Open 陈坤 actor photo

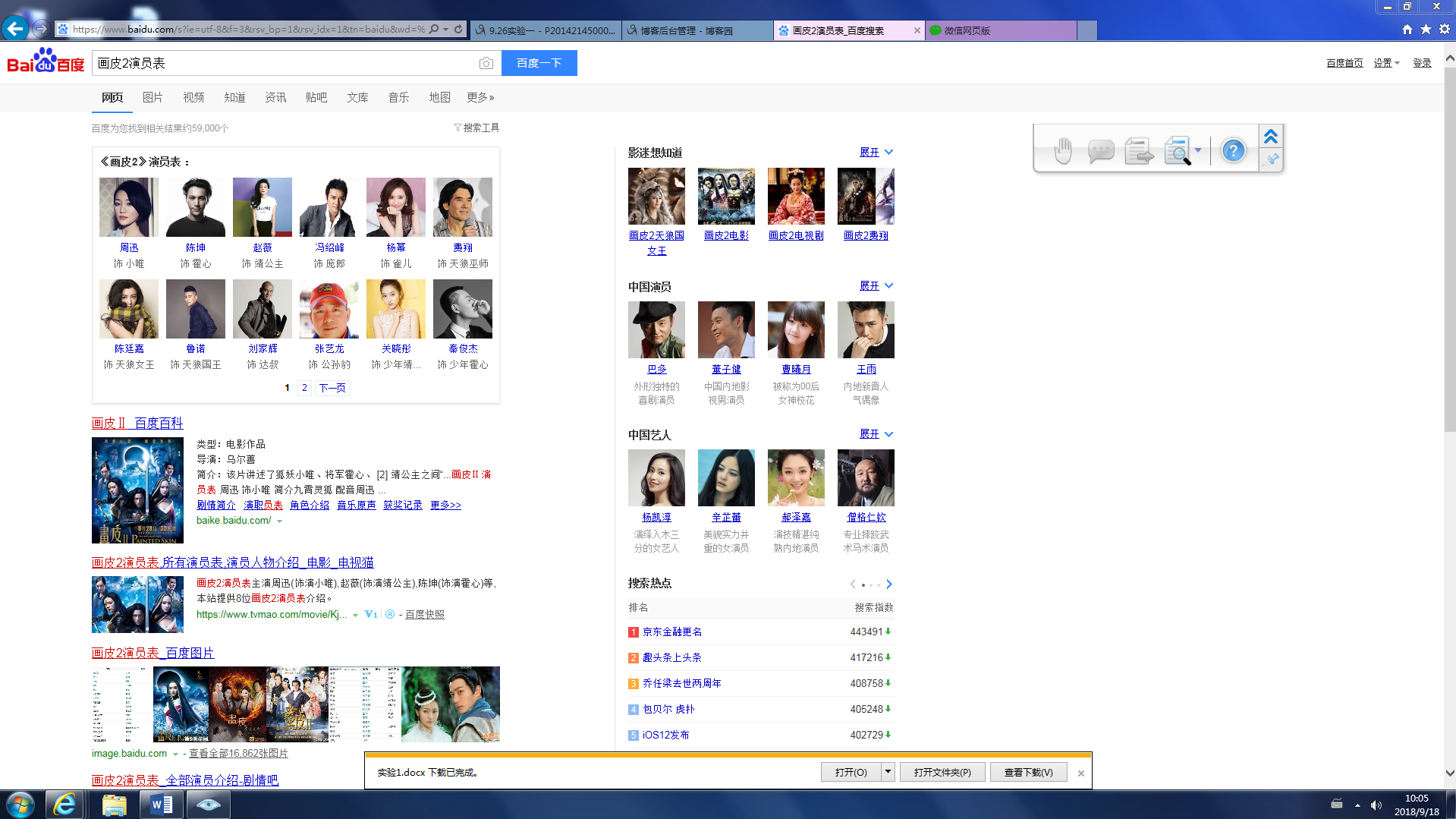point(196,207)
